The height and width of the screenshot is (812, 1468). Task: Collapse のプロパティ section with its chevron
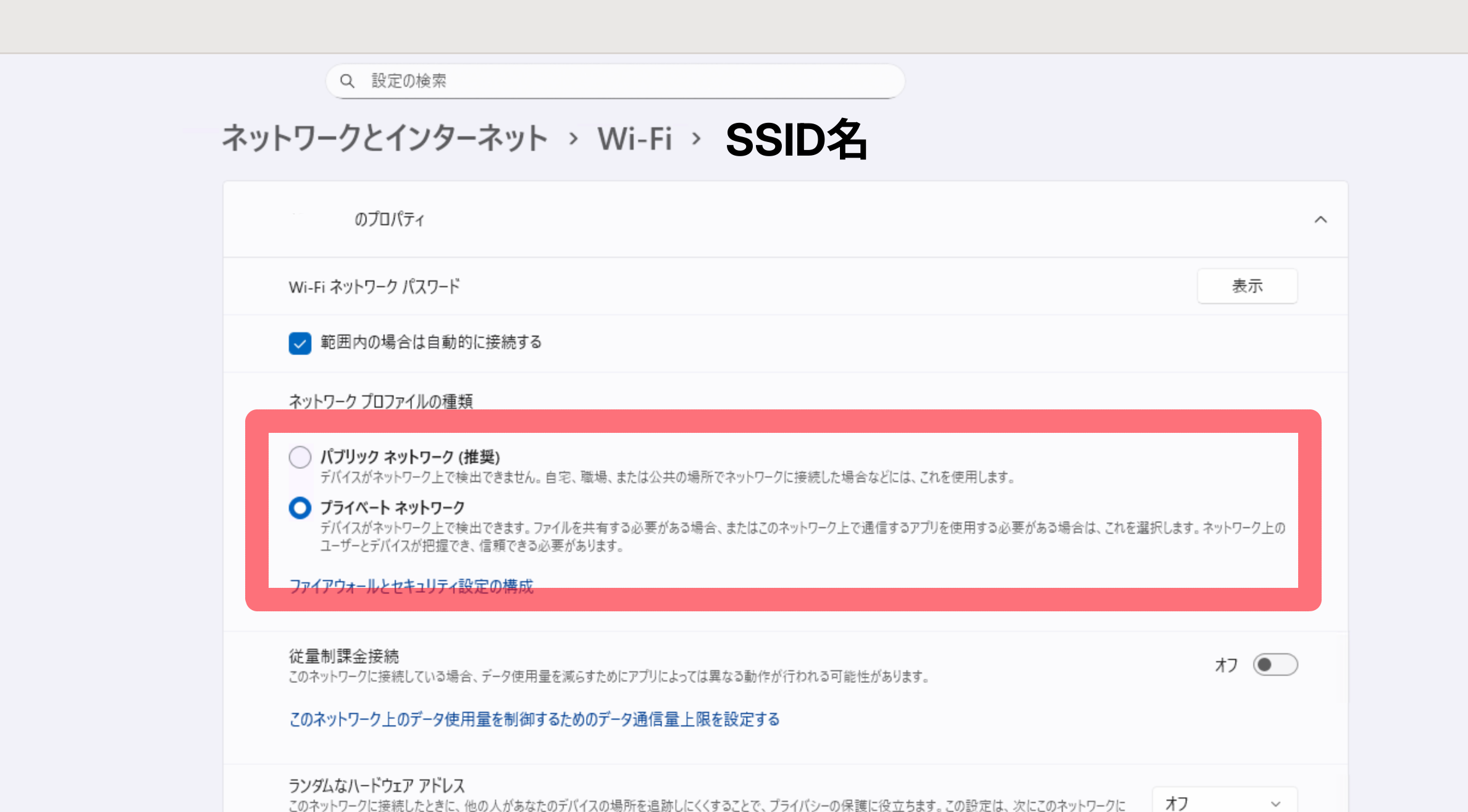click(x=1321, y=219)
